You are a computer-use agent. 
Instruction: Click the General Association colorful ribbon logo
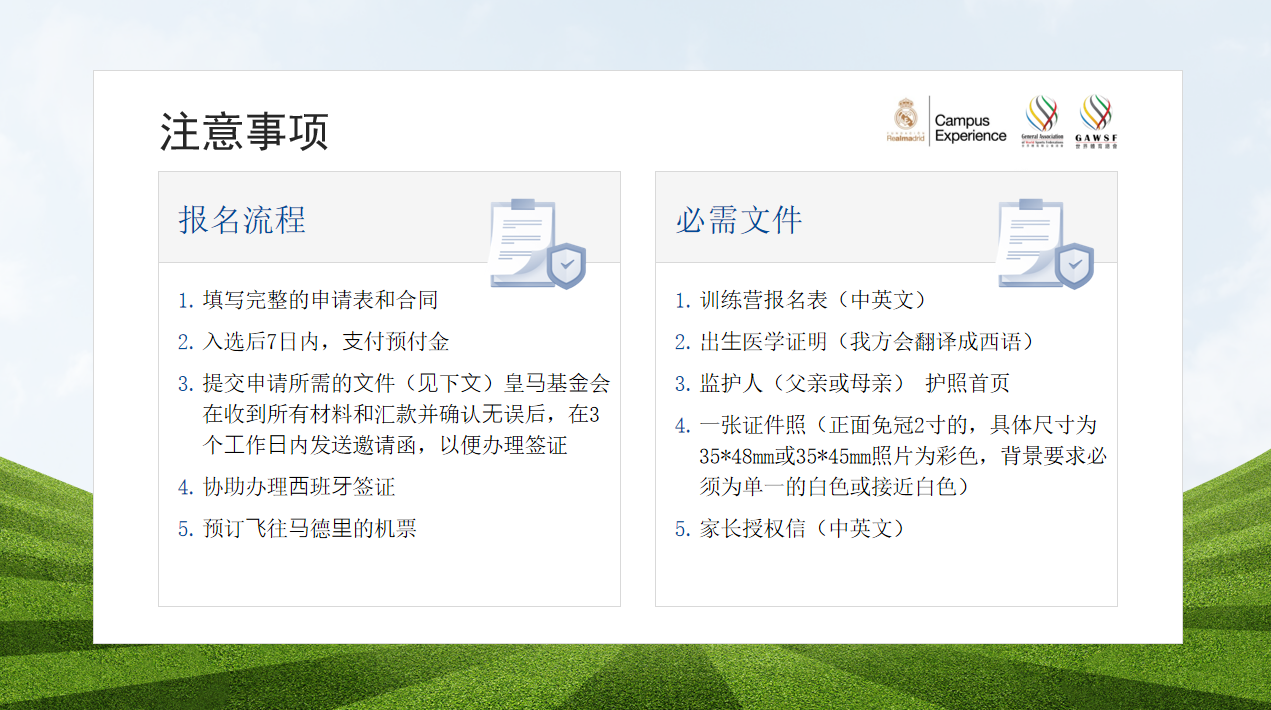1041,120
